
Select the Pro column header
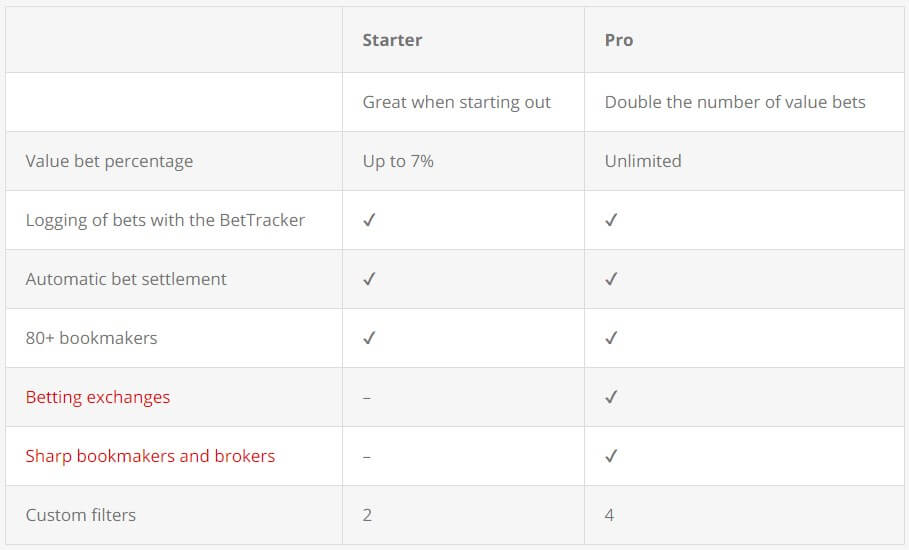619,41
